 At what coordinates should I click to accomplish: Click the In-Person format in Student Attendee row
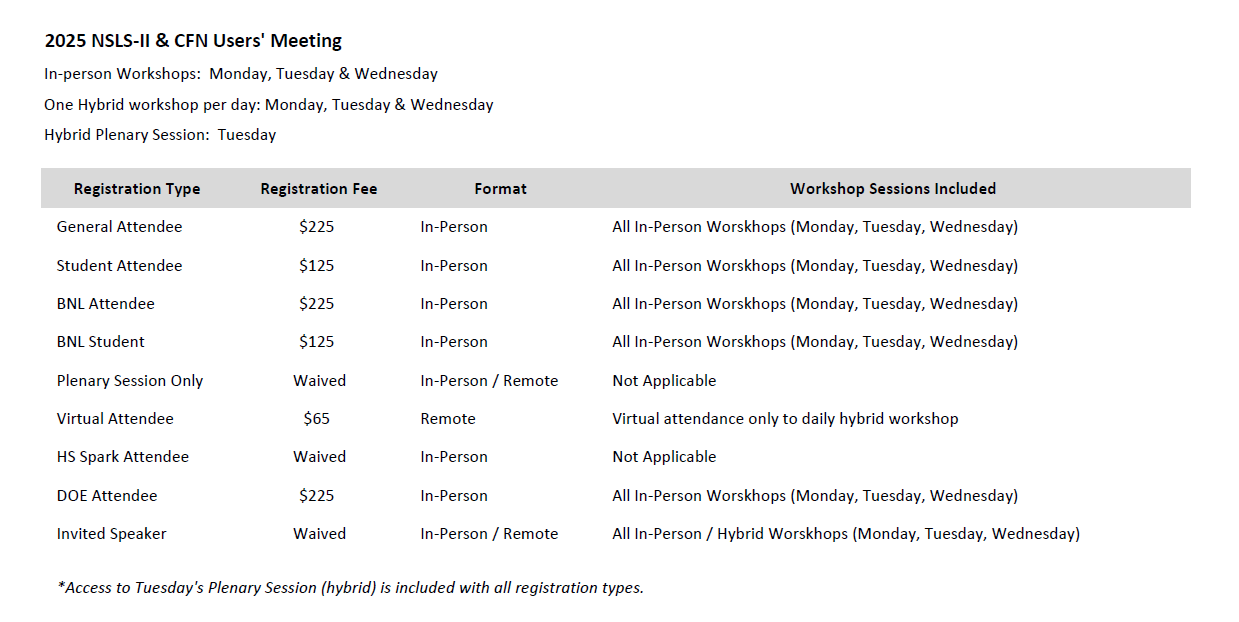pyautogui.click(x=454, y=266)
